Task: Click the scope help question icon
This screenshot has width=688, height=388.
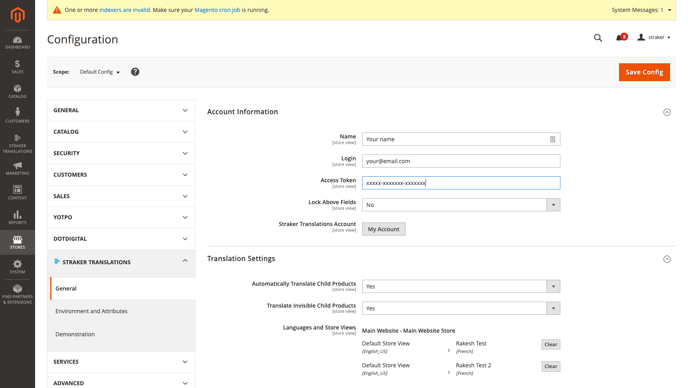Action: pyautogui.click(x=135, y=72)
